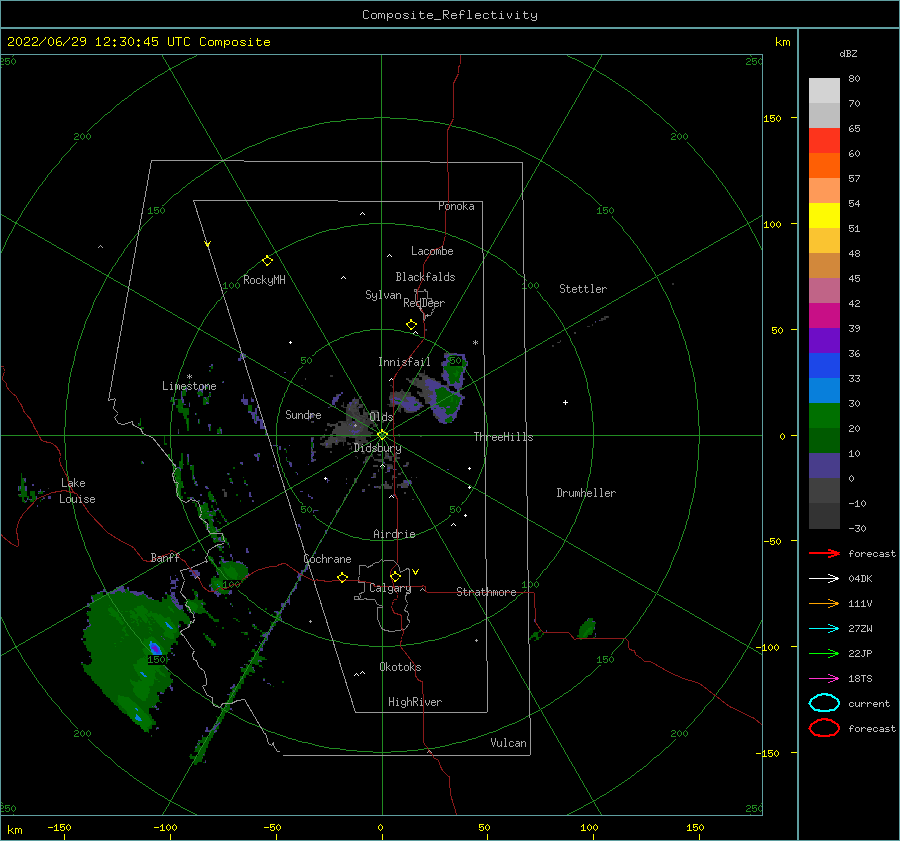The image size is (900, 841).
Task: Select the 39 dBZ magenta color swatch
Action: tap(824, 315)
